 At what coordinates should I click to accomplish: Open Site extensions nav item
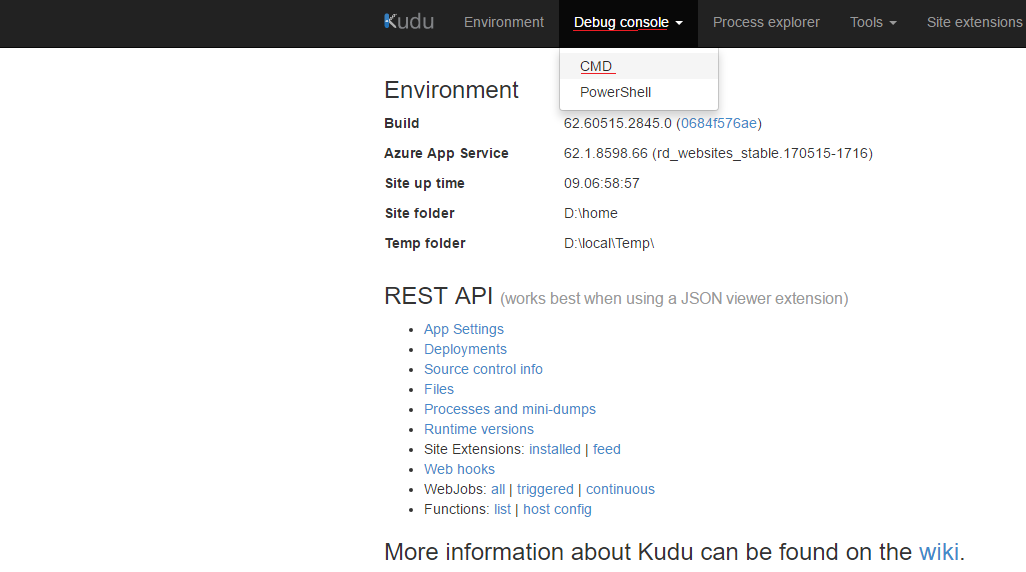pos(974,22)
